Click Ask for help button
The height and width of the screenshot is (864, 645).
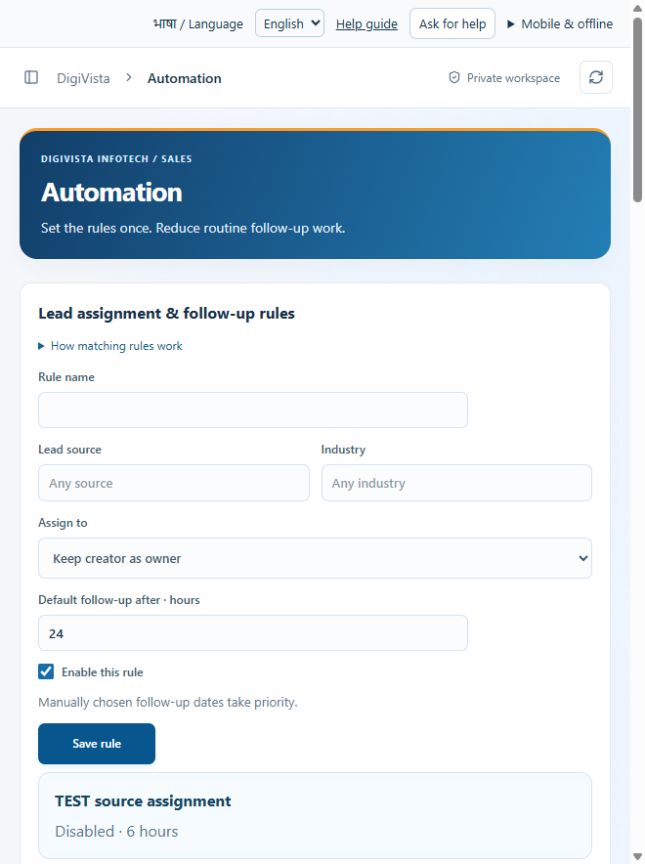click(x=452, y=24)
